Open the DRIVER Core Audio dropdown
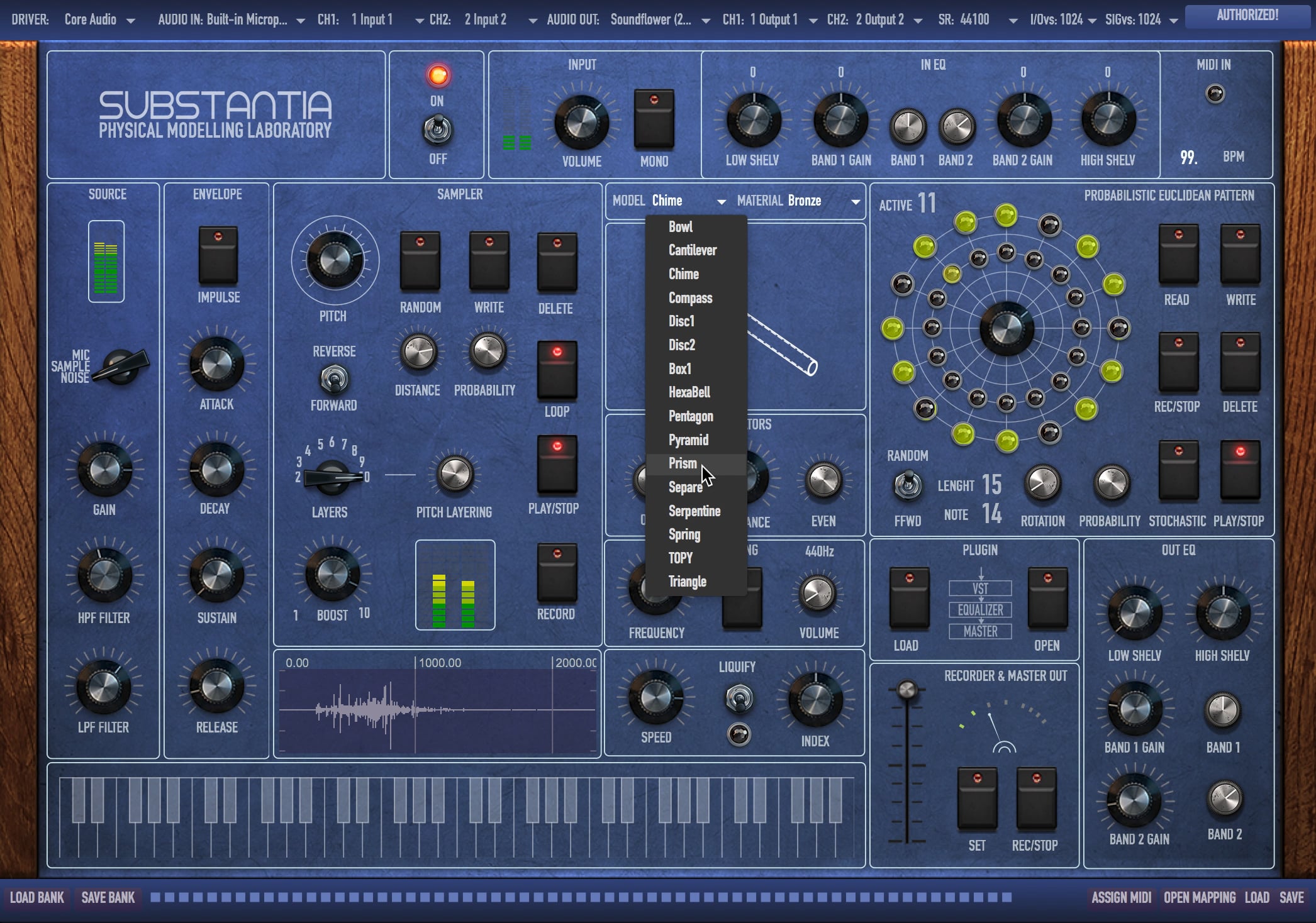 point(99,19)
